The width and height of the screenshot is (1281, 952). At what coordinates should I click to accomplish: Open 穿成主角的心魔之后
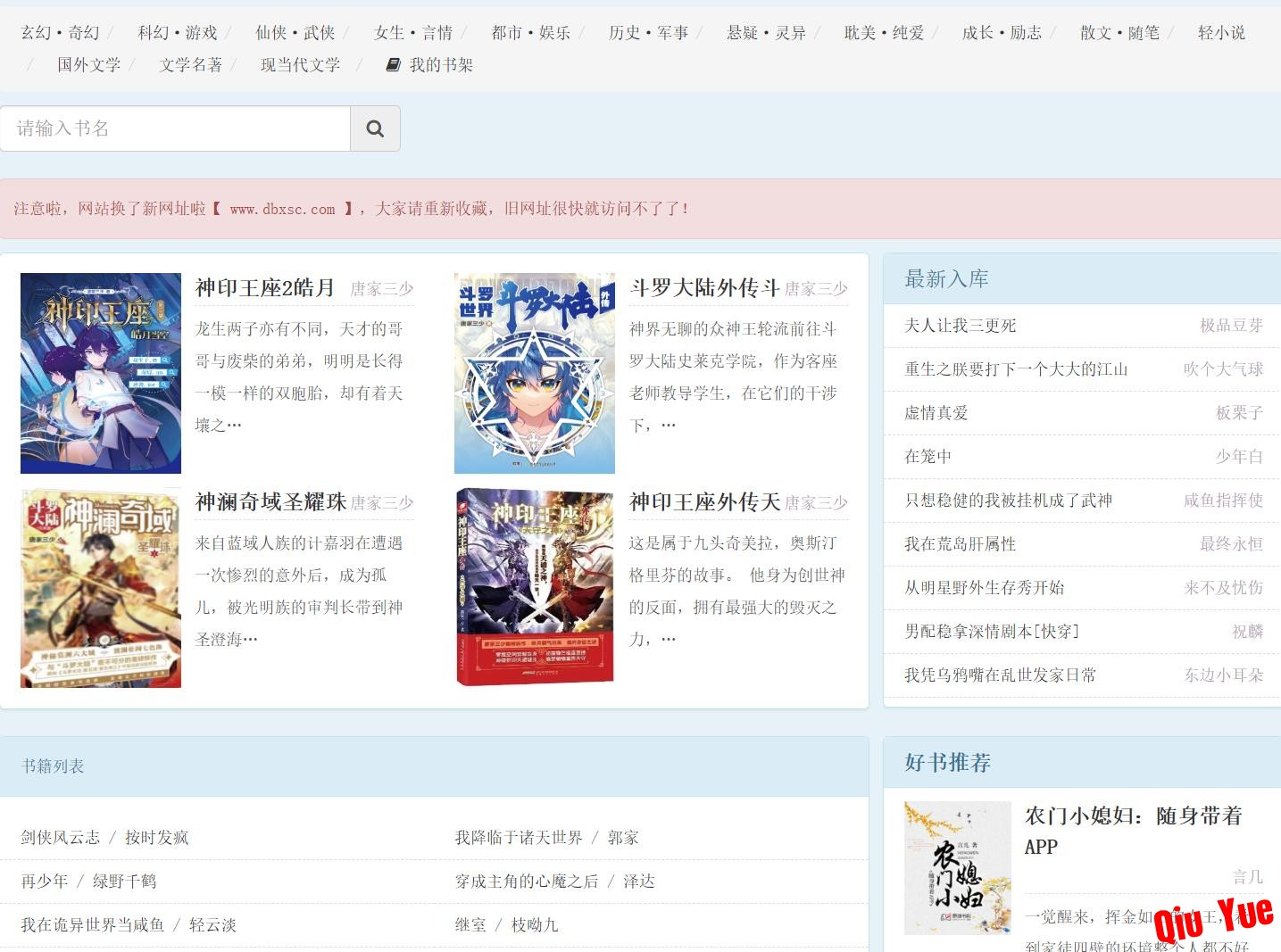pyautogui.click(x=527, y=882)
